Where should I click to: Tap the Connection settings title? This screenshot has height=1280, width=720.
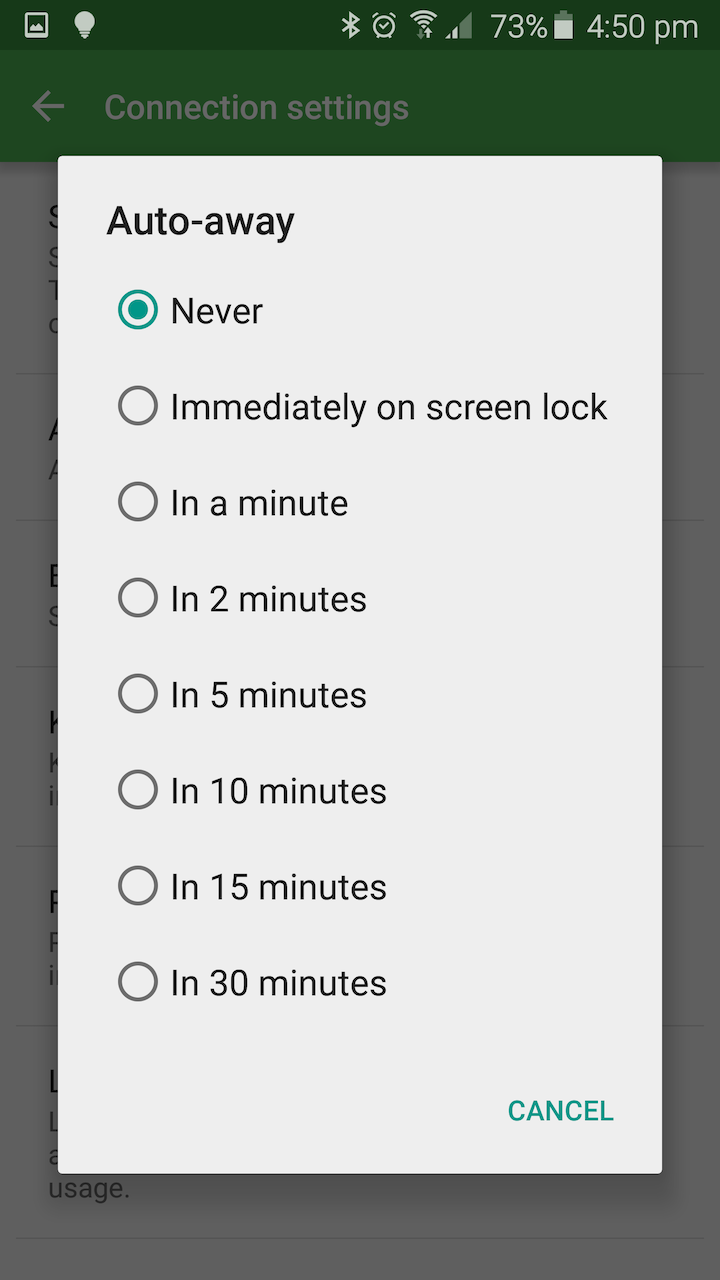click(256, 107)
